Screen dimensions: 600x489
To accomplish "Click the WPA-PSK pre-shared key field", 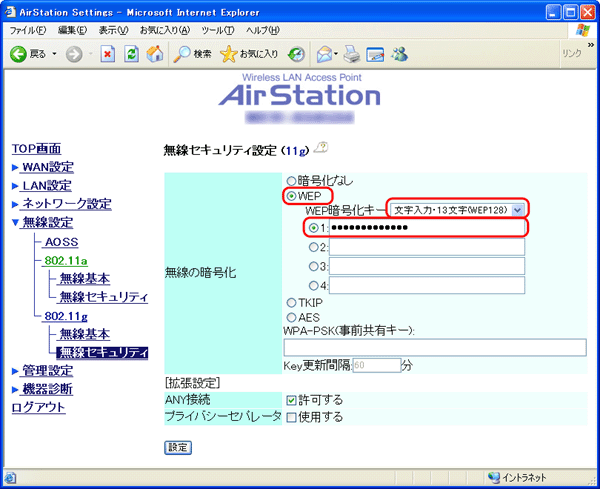I will (x=435, y=347).
